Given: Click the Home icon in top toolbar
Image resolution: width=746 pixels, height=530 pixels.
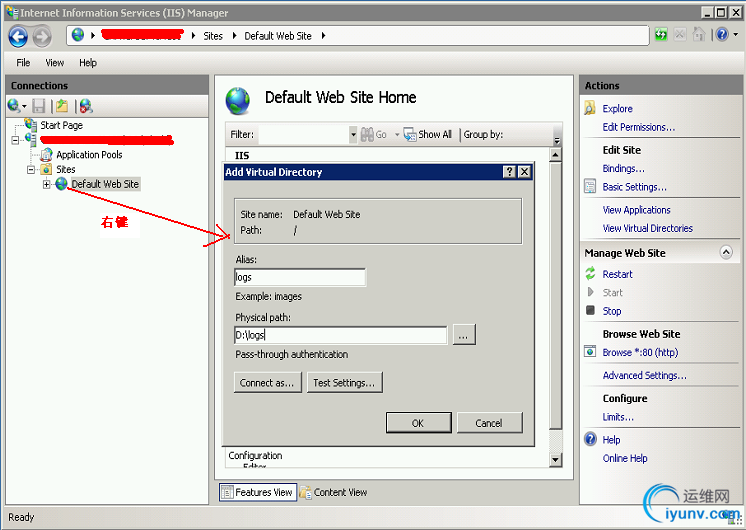Looking at the screenshot, I should pyautogui.click(x=698, y=34).
